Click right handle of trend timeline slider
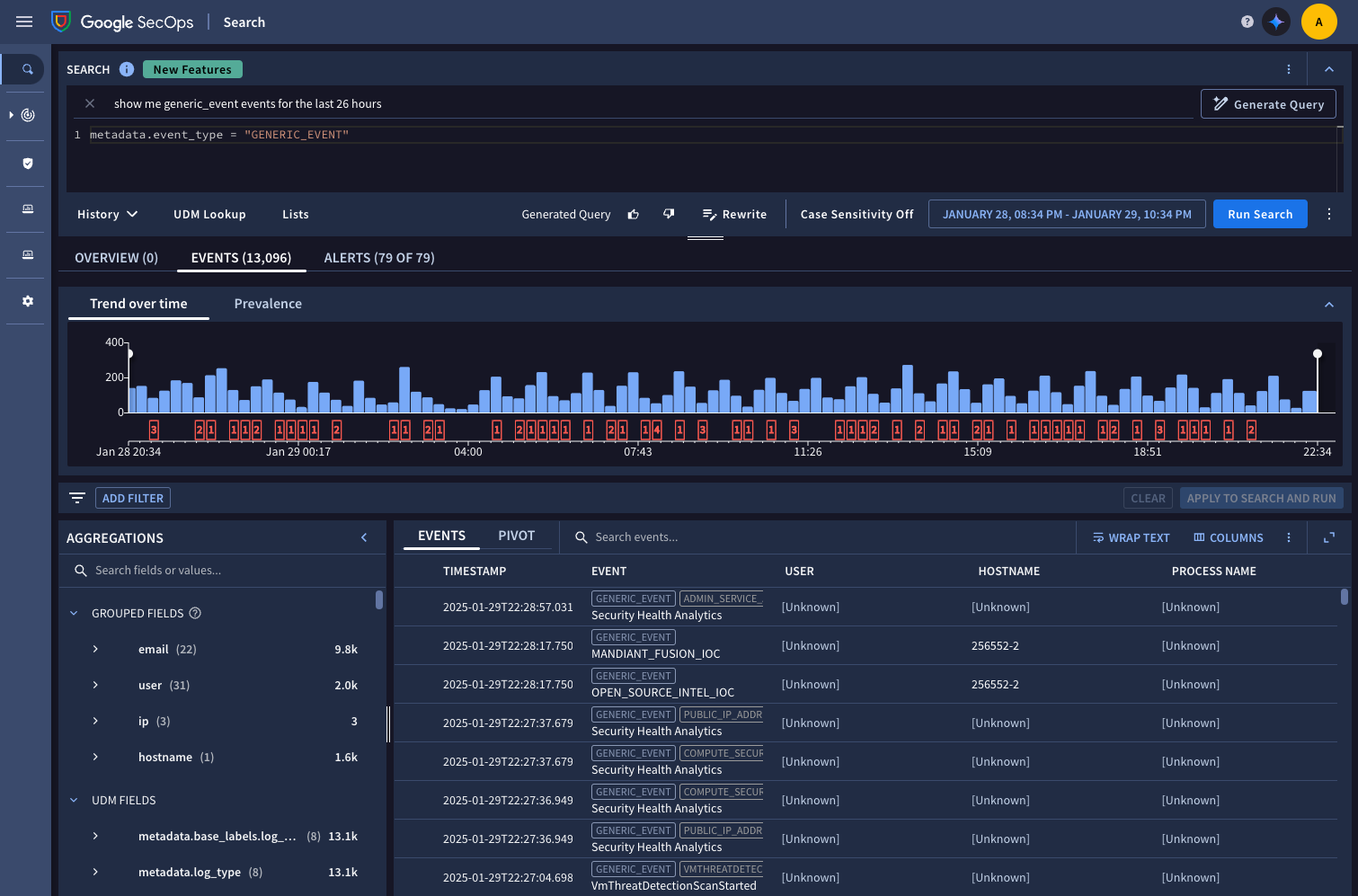Viewport: 1358px width, 896px height. coord(1318,354)
